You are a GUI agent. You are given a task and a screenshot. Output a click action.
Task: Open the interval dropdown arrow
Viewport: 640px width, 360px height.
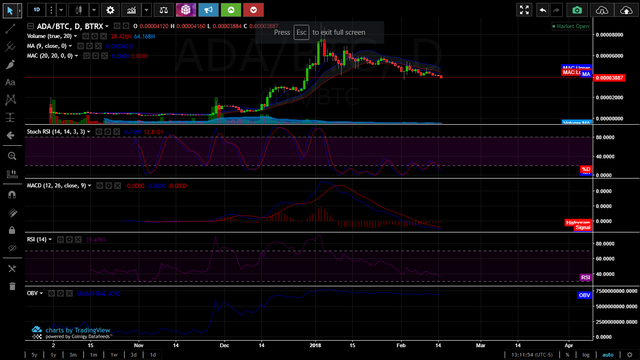[61, 10]
